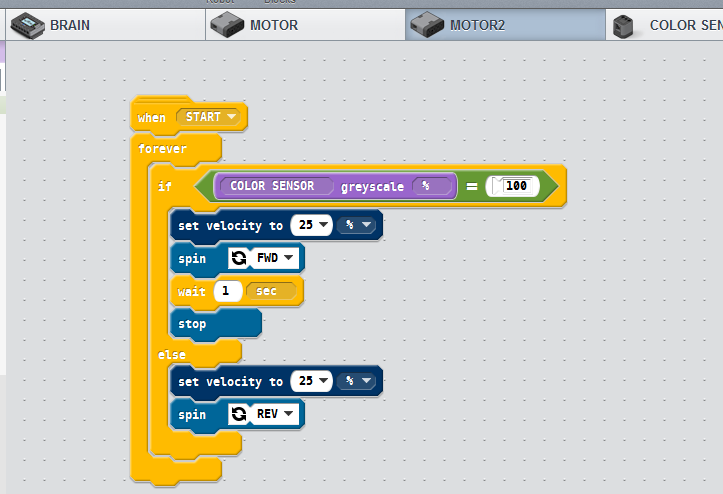Image resolution: width=723 pixels, height=494 pixels.
Task: Select the MOTOR2 tab
Action: pyautogui.click(x=505, y=25)
